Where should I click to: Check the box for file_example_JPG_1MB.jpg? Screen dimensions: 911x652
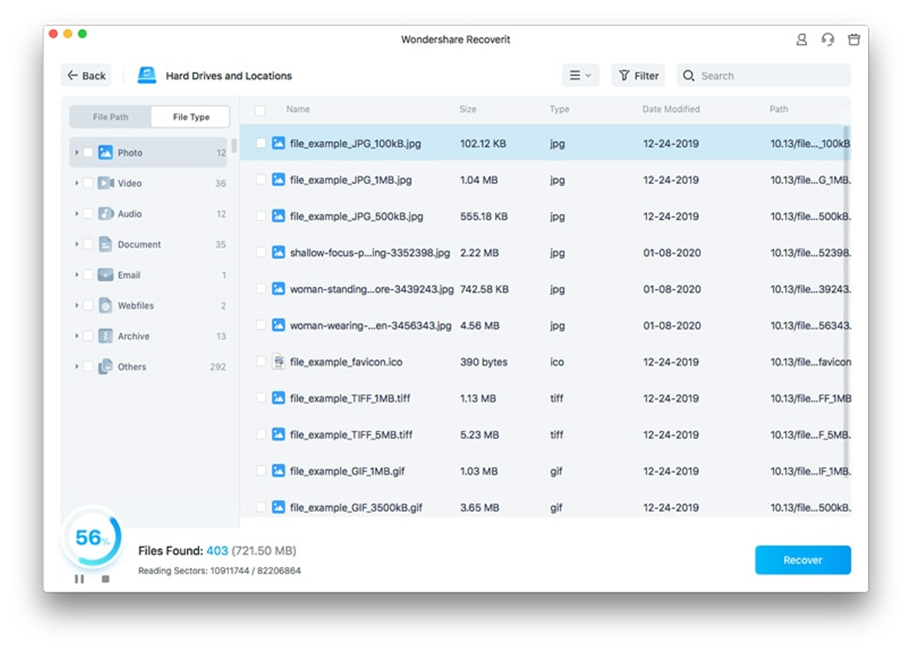point(261,180)
